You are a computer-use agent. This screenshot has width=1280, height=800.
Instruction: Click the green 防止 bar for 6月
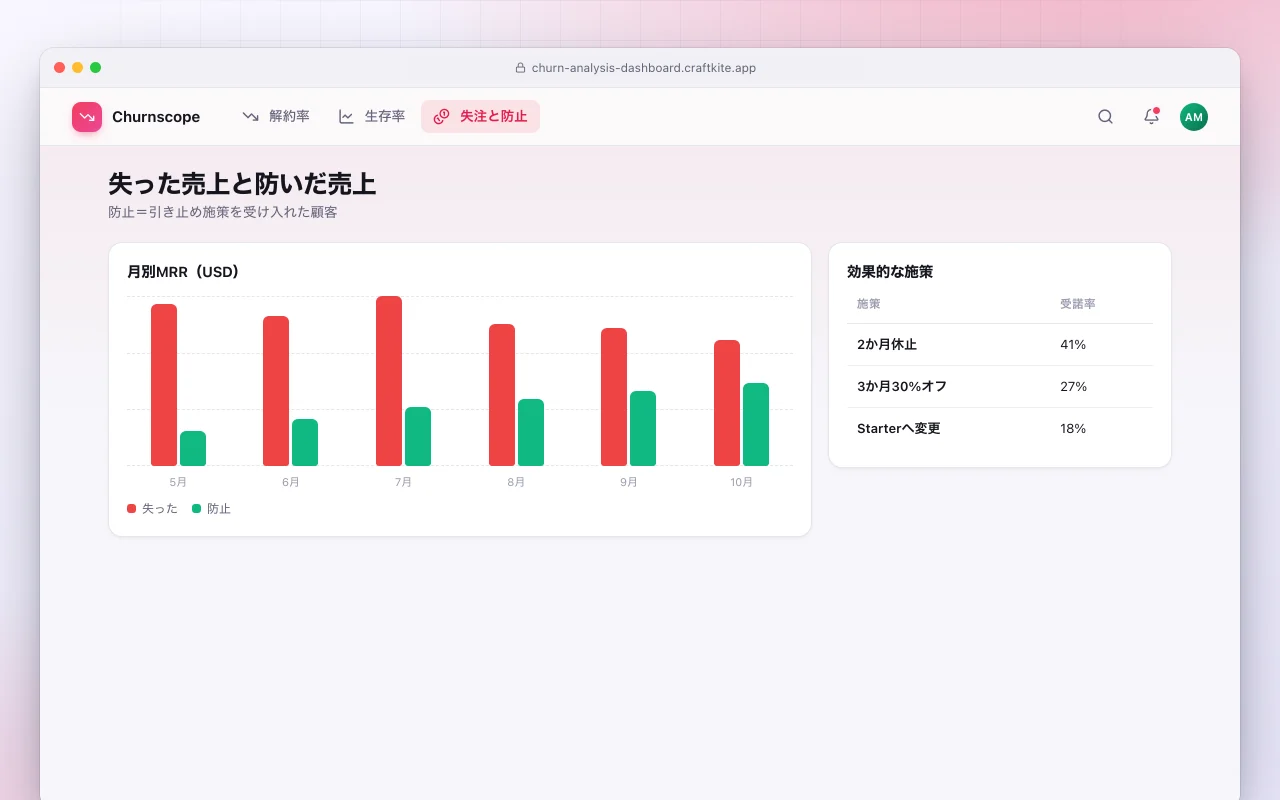tap(305, 443)
